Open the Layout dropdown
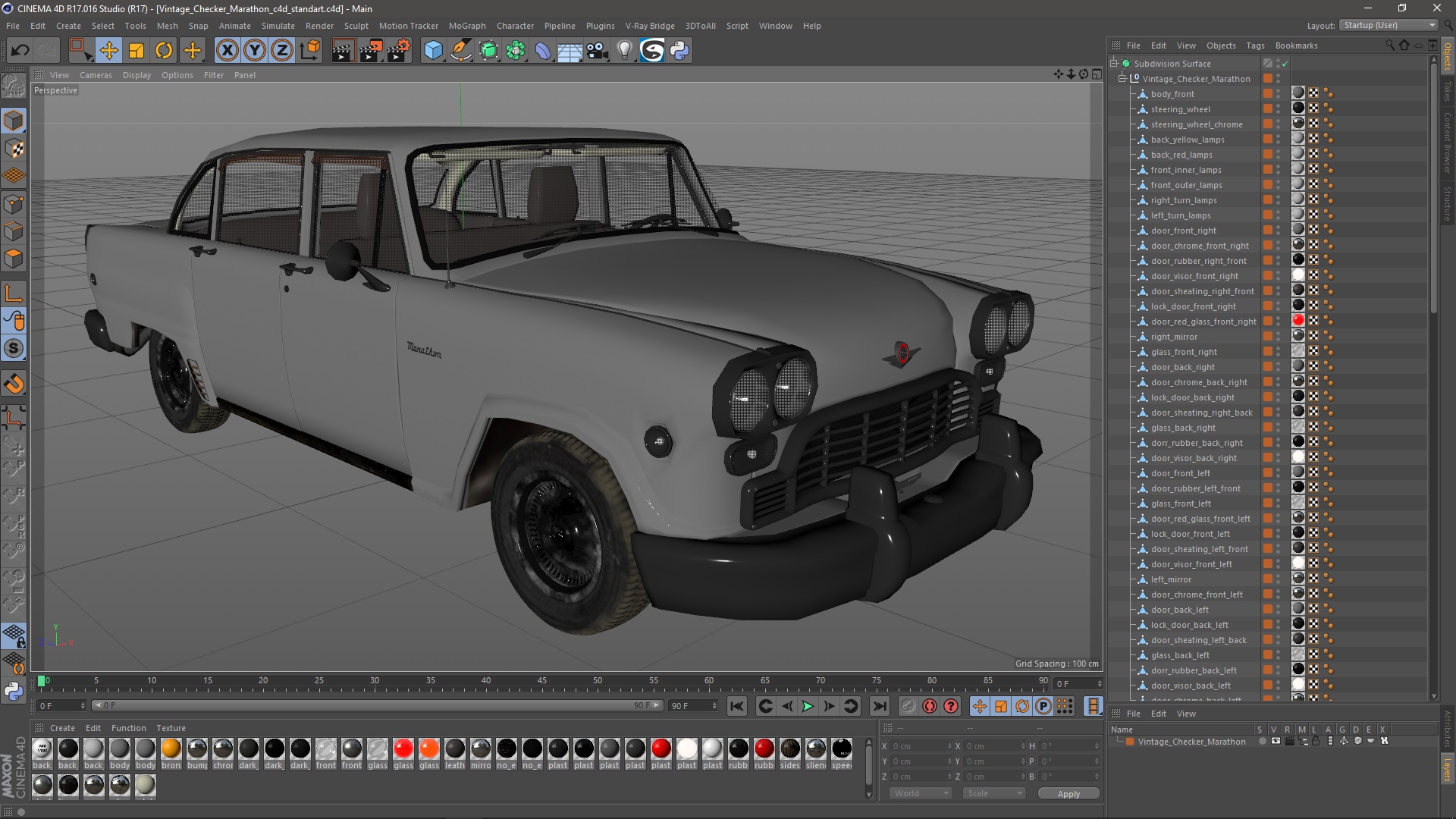 pos(1389,25)
